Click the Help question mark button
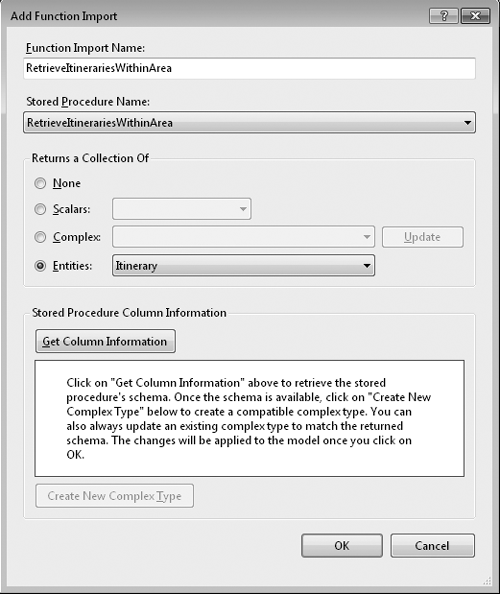The height and width of the screenshot is (594, 500). click(444, 16)
